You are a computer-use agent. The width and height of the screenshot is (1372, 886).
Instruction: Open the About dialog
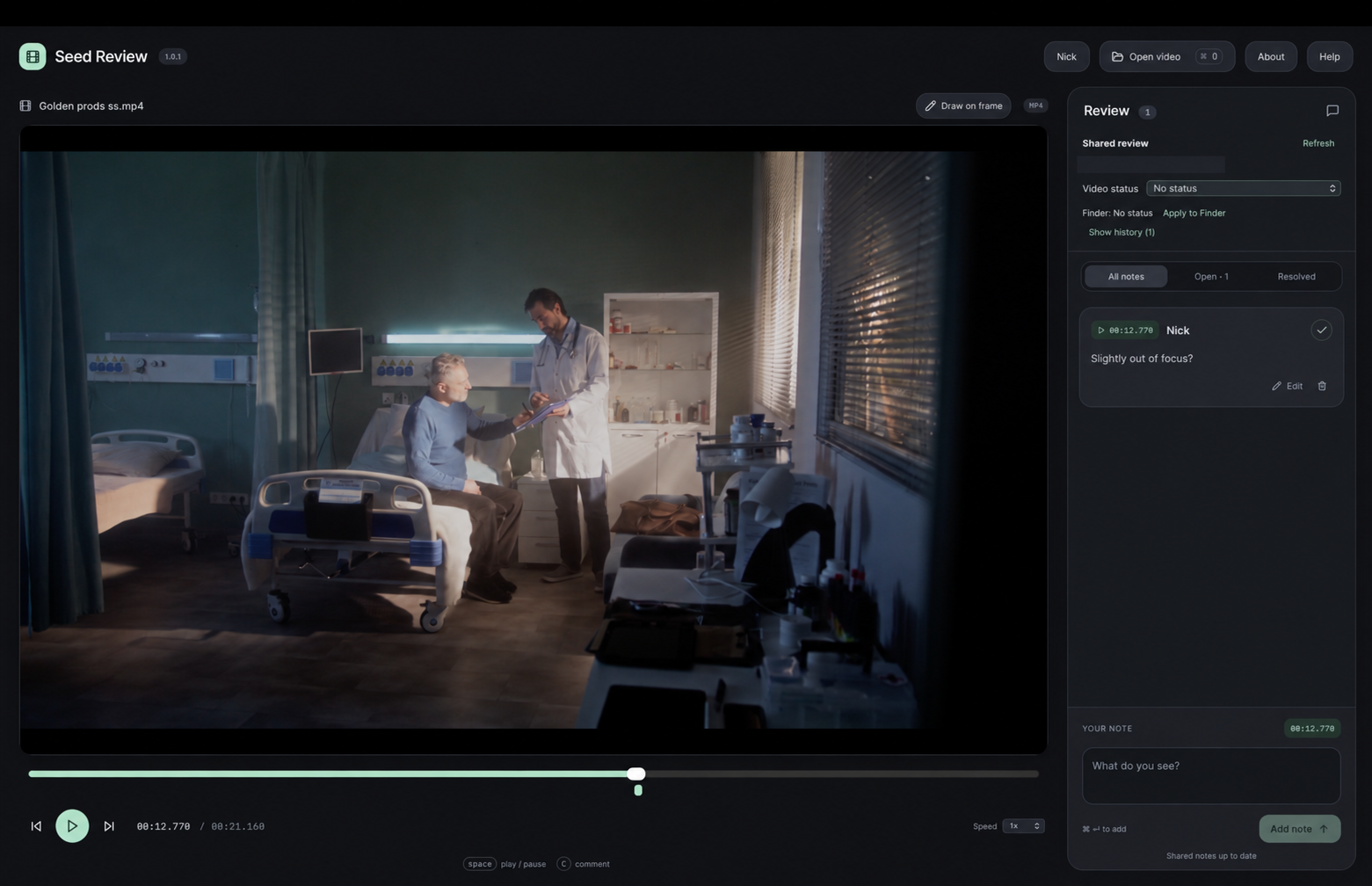[1271, 56]
